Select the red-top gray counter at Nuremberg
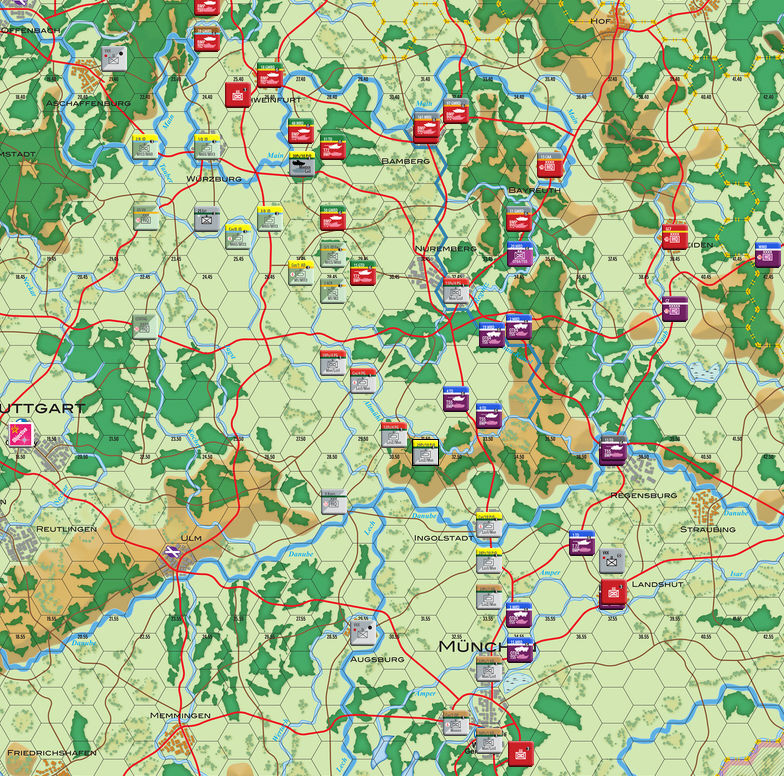The width and height of the screenshot is (784, 776). 456,292
